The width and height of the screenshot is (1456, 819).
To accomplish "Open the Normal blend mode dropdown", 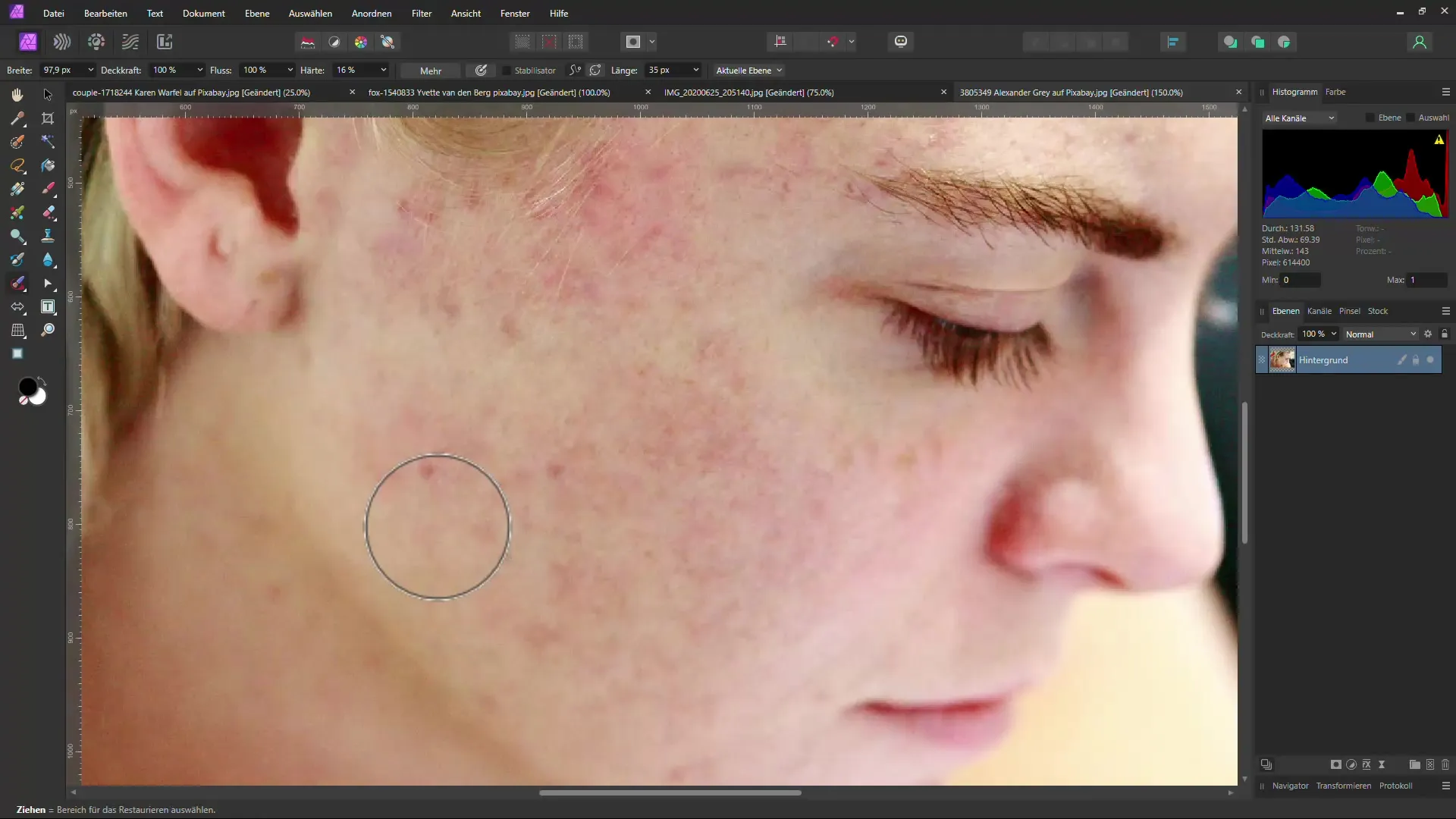I will coord(1380,334).
